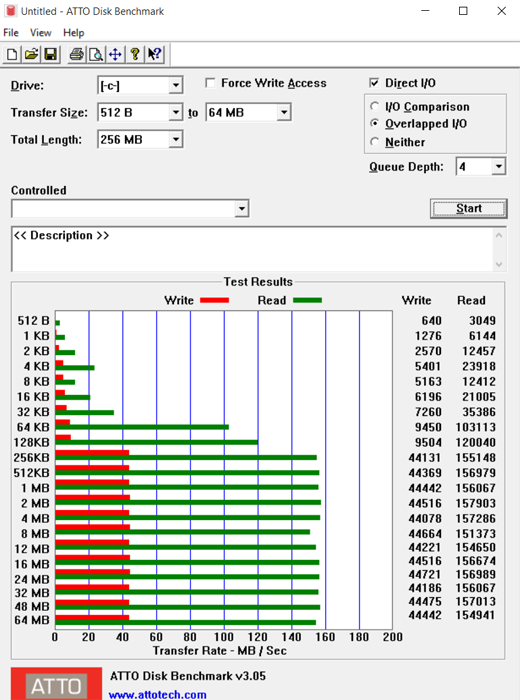Click inside the Description text box
This screenshot has width=520, height=700.
click(x=252, y=249)
